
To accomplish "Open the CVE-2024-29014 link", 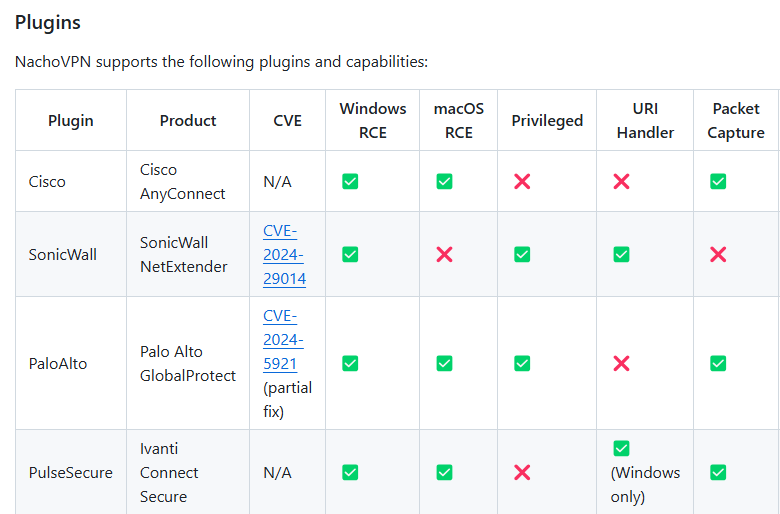I will coord(285,254).
